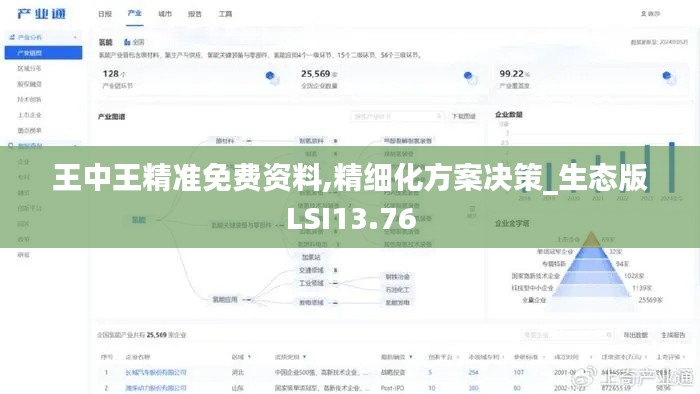Image resolution: width=700 pixels, height=394 pixels.
Task: Open the 区域 column filter dropdown
Action: click(x=250, y=357)
